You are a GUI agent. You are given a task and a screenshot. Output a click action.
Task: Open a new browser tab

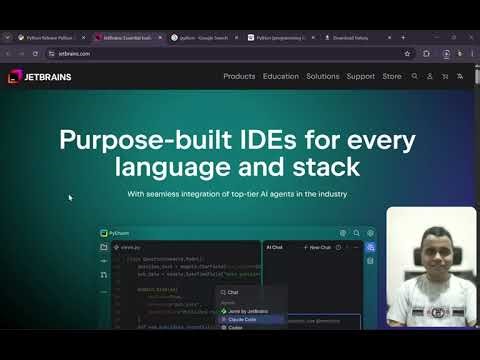tap(403, 38)
